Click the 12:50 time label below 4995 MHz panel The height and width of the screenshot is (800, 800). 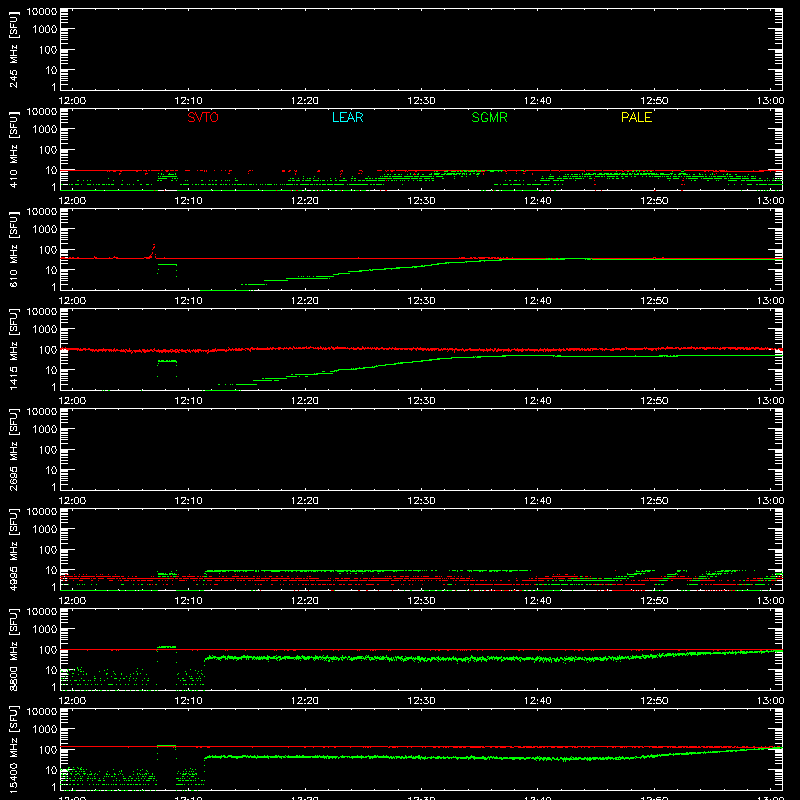(654, 601)
